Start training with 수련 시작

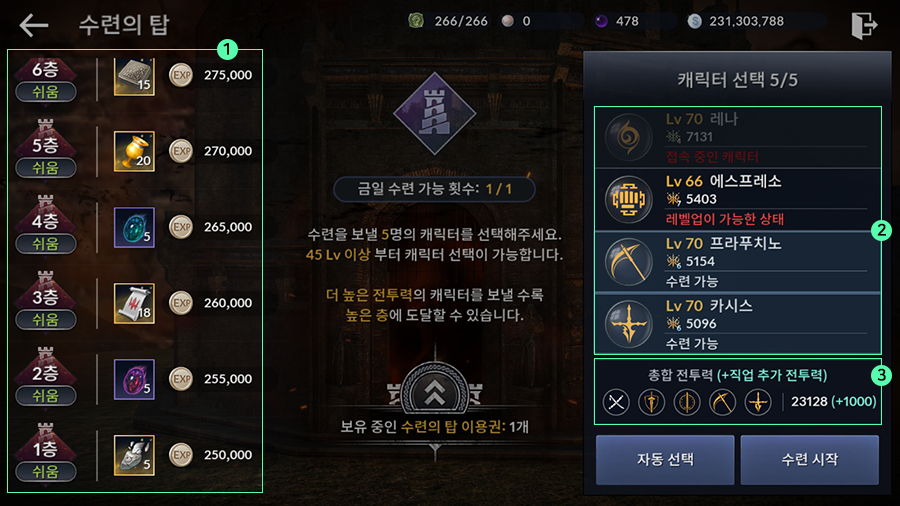tap(809, 460)
